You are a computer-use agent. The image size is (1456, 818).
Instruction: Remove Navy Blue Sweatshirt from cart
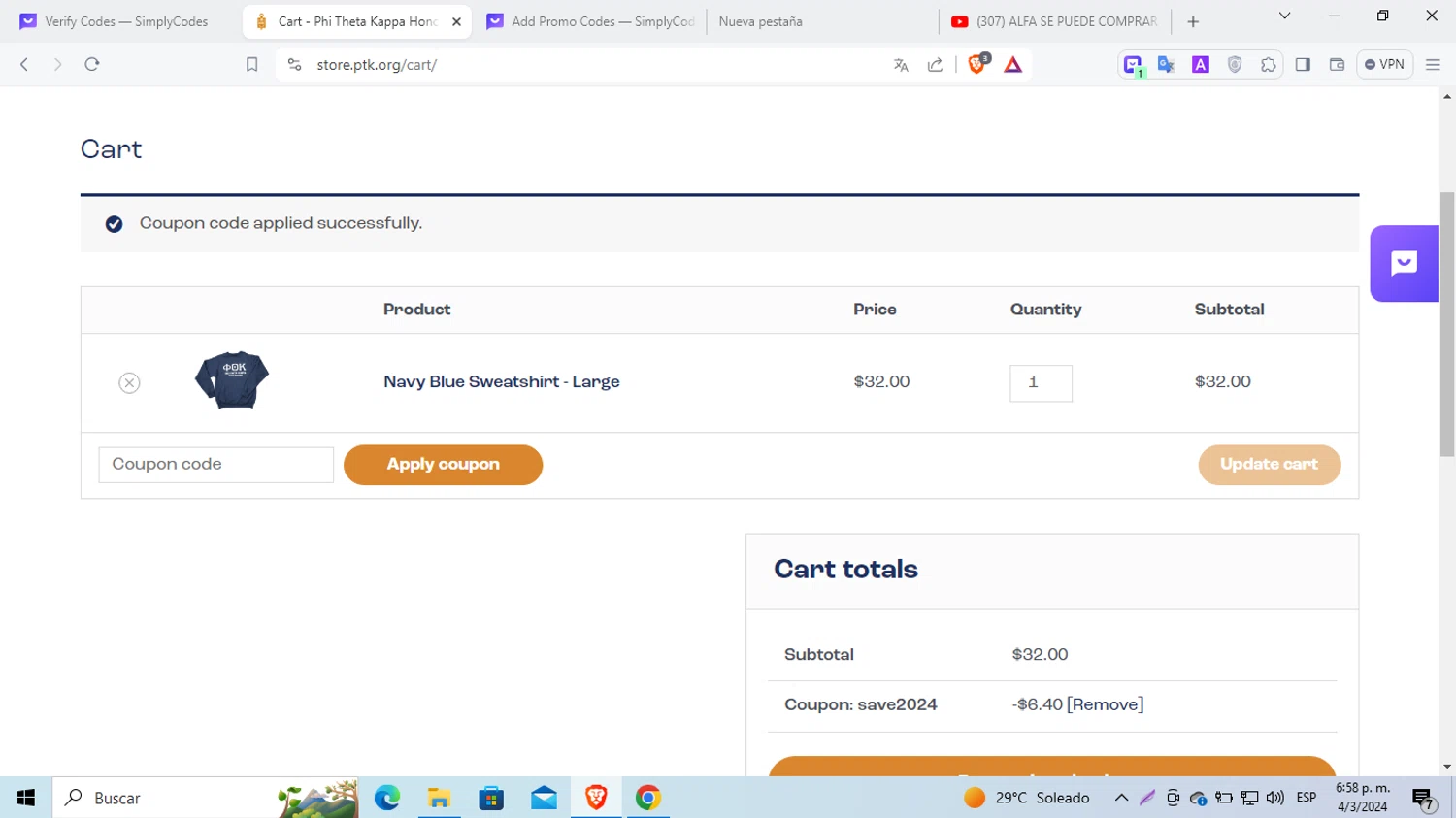(129, 382)
